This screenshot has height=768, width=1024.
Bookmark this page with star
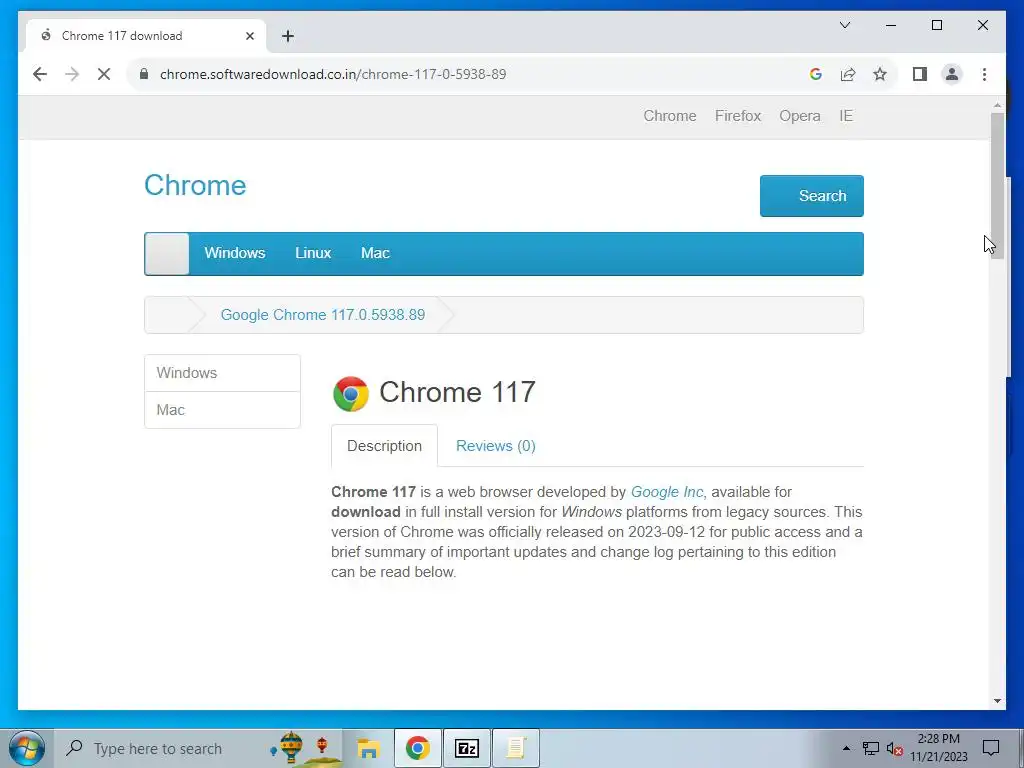point(880,74)
